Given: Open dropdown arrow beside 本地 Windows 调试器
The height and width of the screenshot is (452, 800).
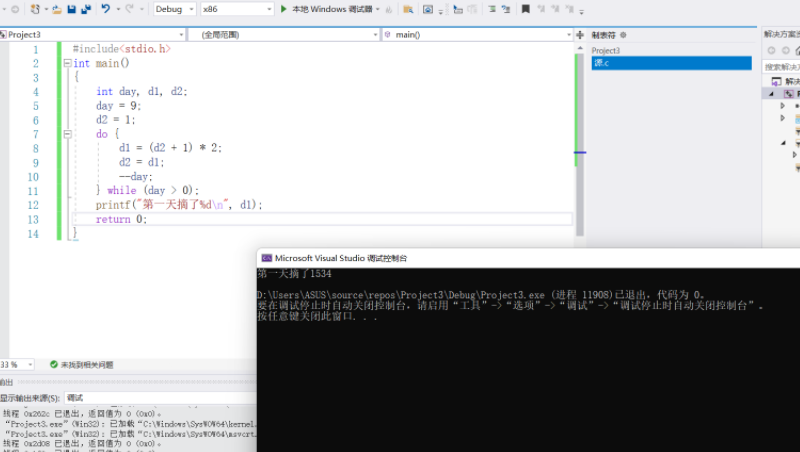Looking at the screenshot, I should [x=378, y=9].
